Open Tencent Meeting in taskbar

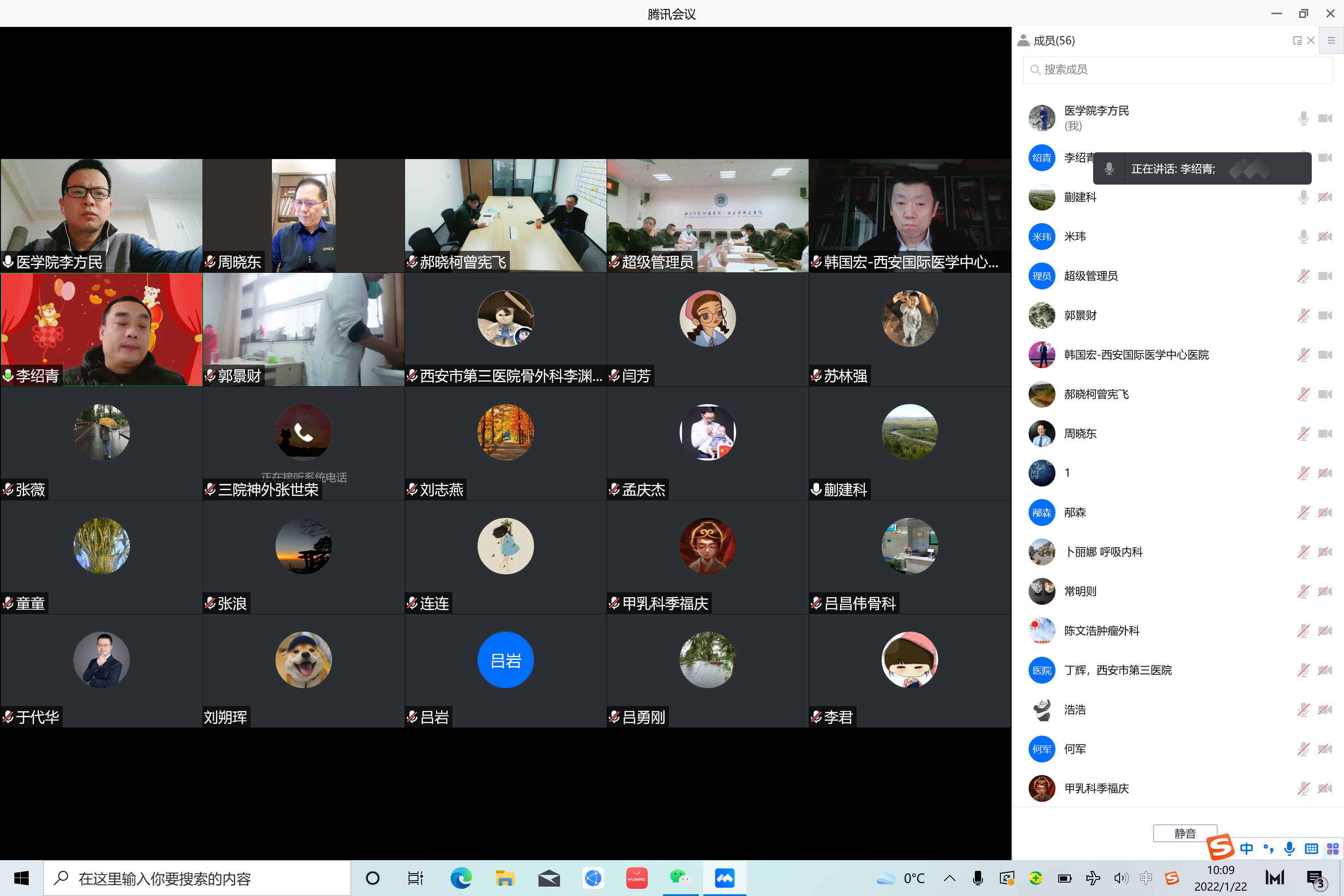pos(724,878)
